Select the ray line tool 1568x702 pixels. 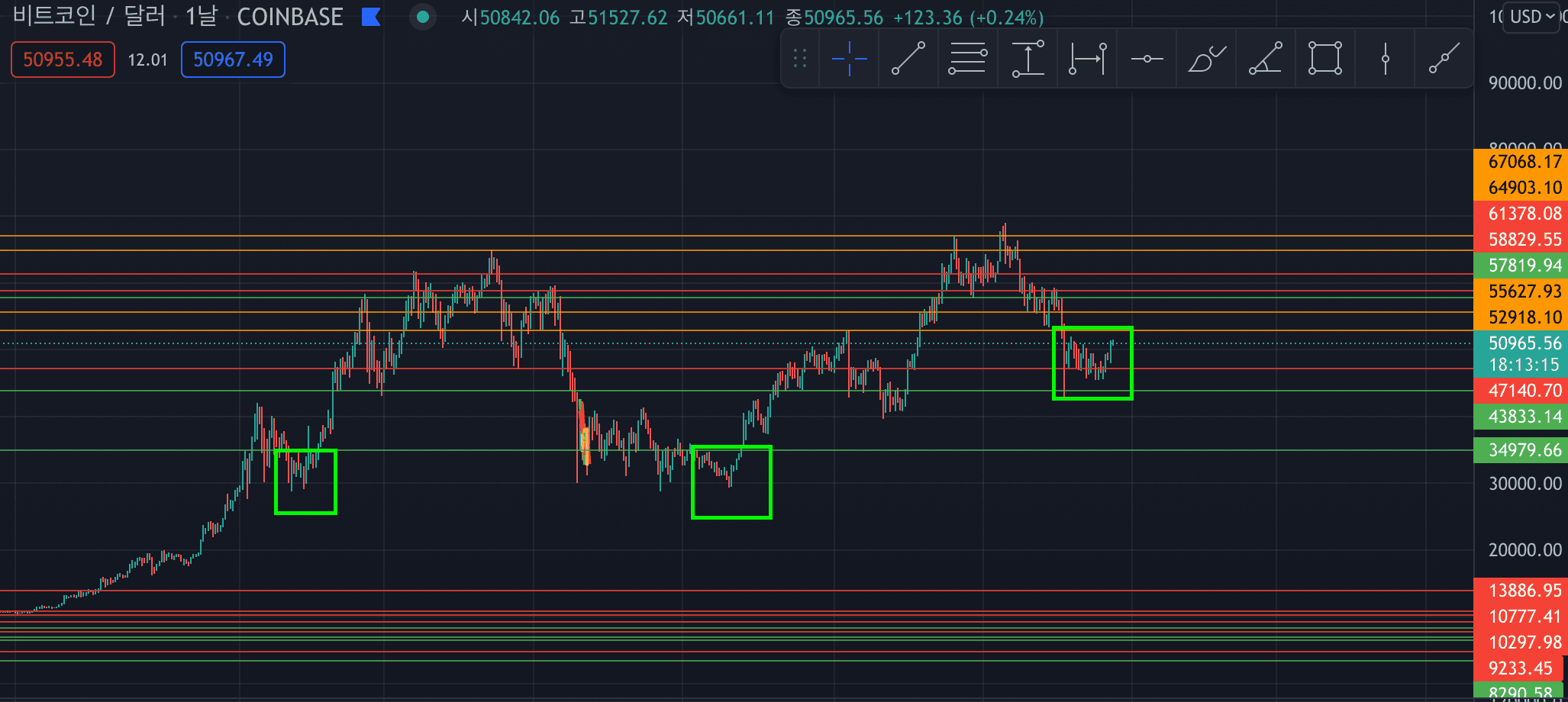(x=1444, y=59)
